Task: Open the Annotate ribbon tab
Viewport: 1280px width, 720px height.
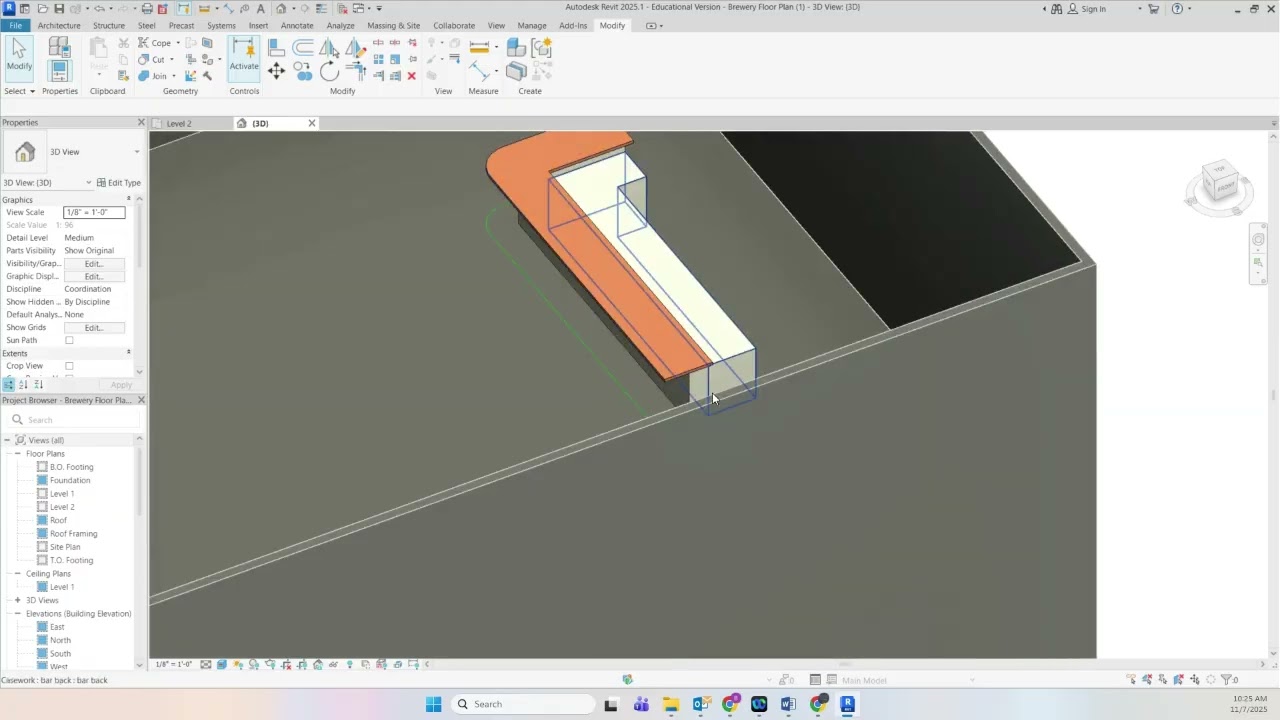Action: click(297, 26)
